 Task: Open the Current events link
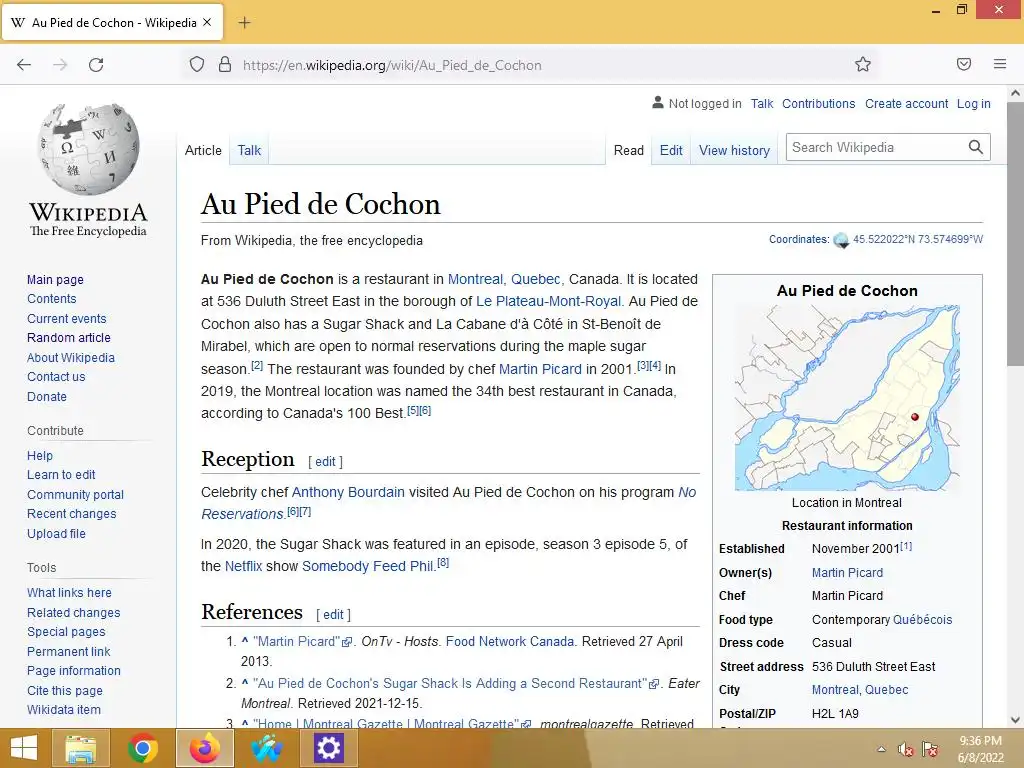coord(67,319)
